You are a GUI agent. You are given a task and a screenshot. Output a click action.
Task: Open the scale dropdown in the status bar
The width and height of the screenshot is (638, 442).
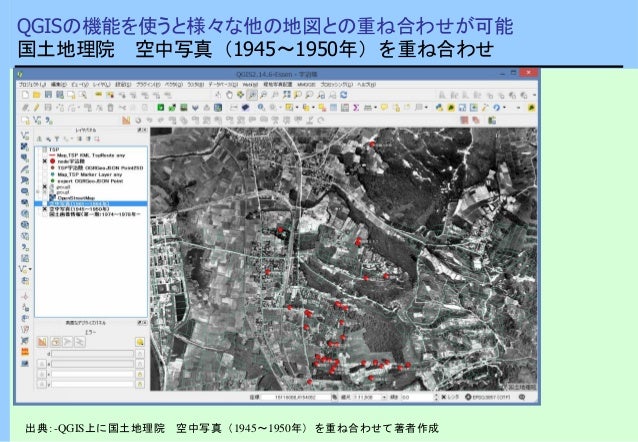[x=384, y=397]
